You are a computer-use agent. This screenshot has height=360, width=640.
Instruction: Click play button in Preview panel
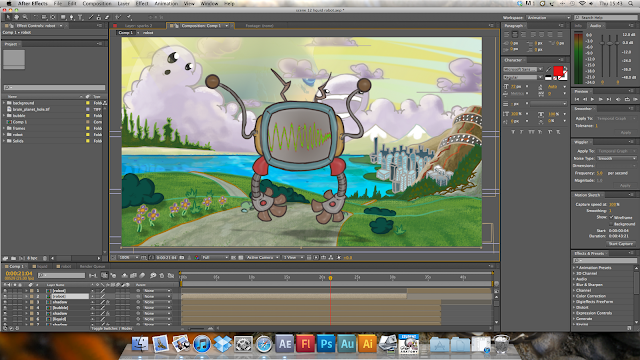pyautogui.click(x=593, y=99)
